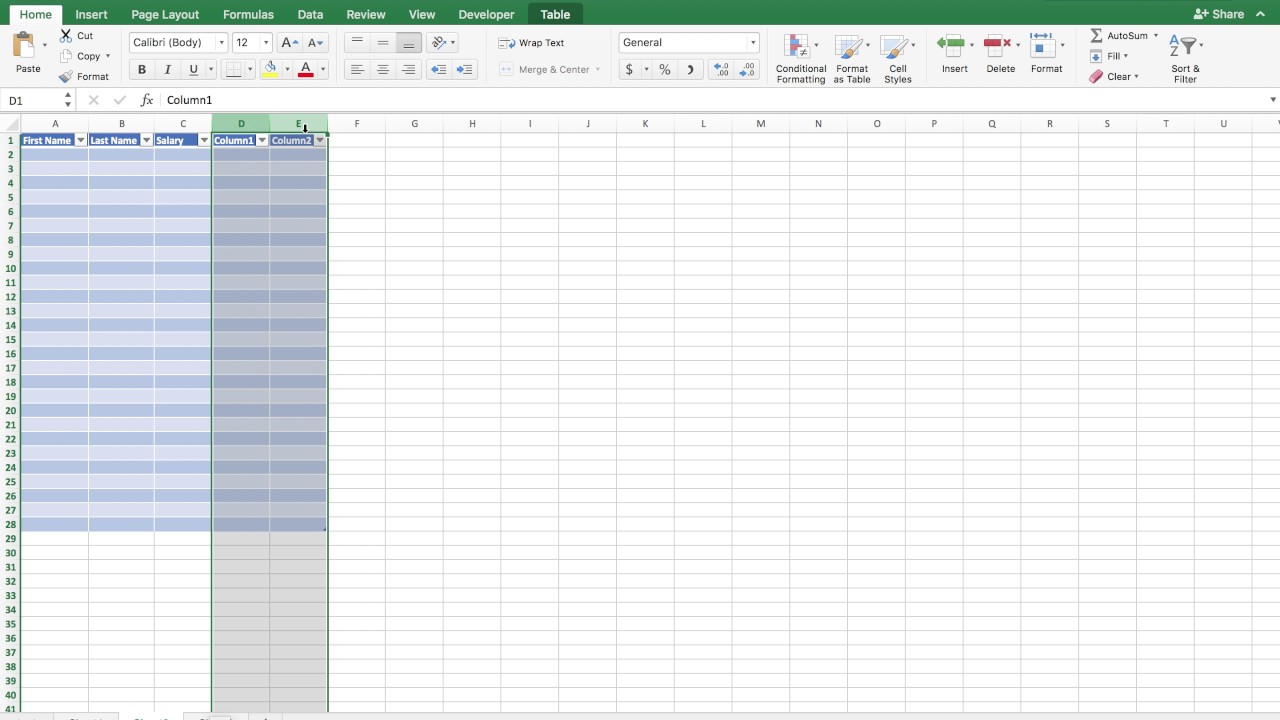
Task: Apply the cell borders icon
Action: pos(234,70)
